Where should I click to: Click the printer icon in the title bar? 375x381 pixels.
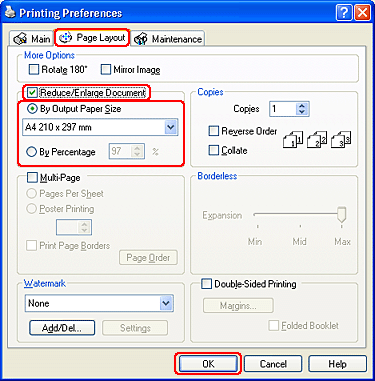pos(10,12)
